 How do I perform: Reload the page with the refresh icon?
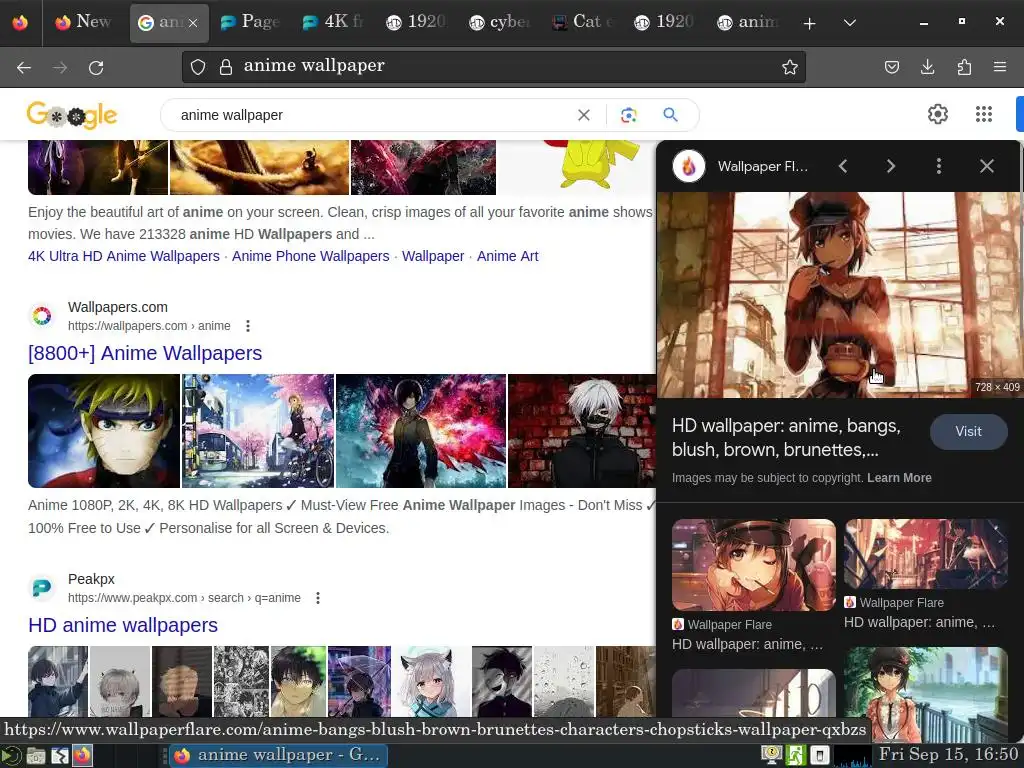point(96,67)
